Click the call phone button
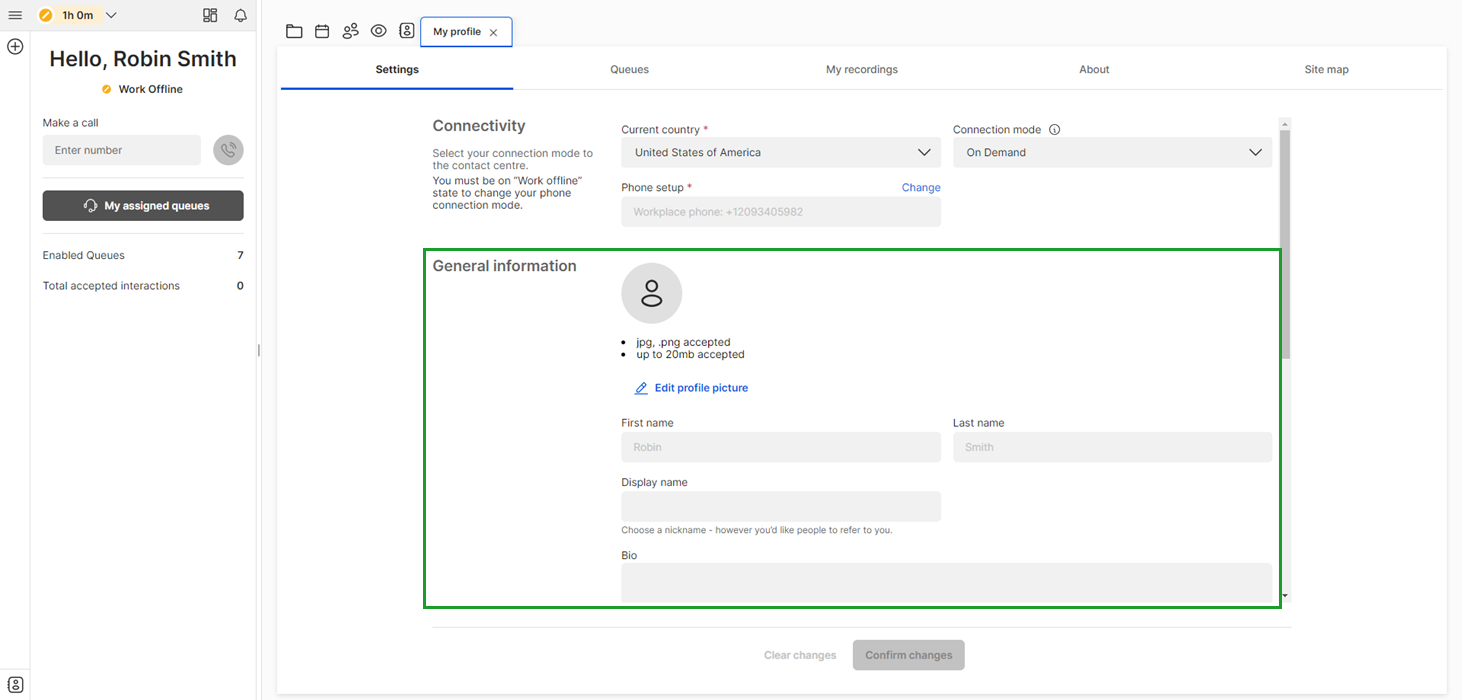 click(x=228, y=150)
